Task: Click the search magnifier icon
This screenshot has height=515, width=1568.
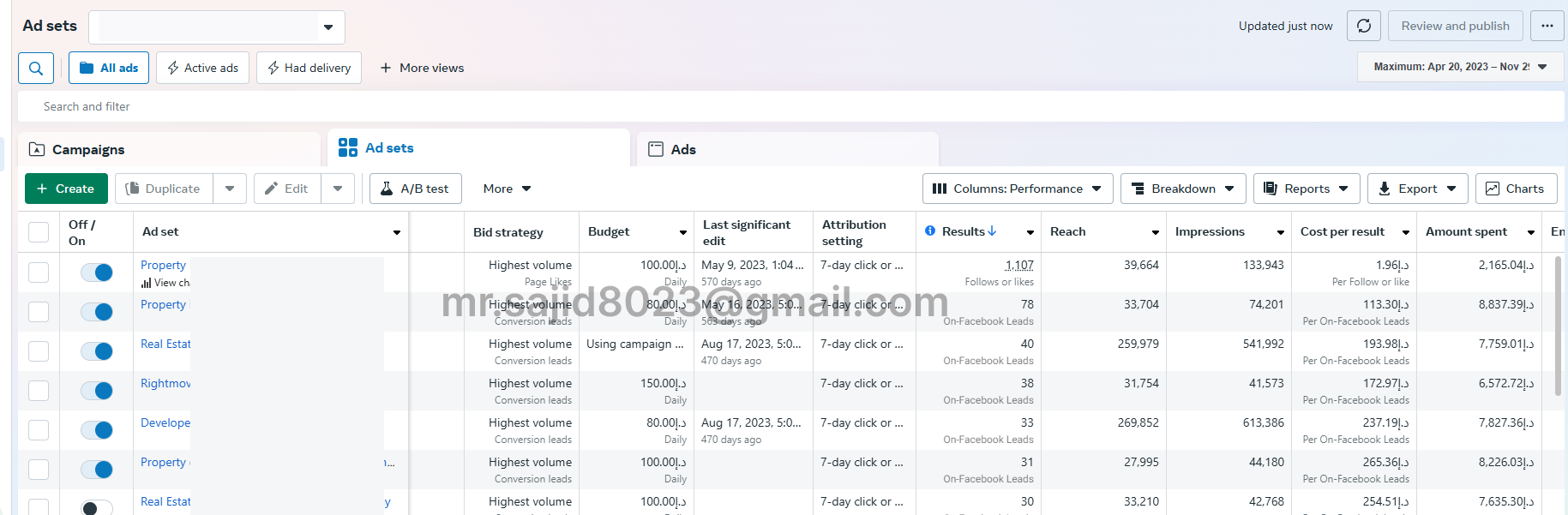Action: point(36,69)
